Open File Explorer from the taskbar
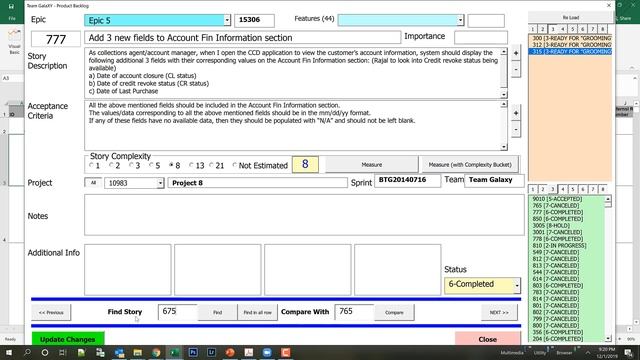 click(x=138, y=353)
